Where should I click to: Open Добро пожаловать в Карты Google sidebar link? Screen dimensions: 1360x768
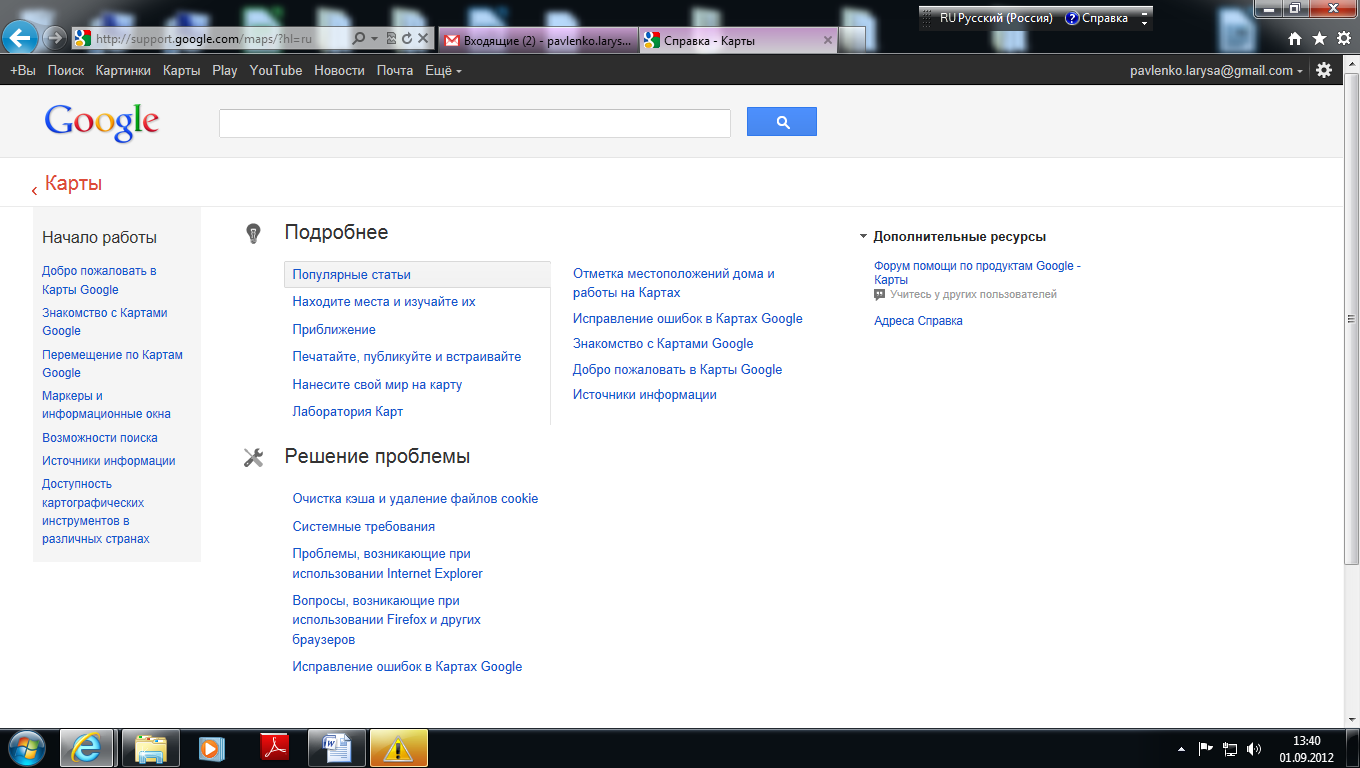tap(99, 280)
